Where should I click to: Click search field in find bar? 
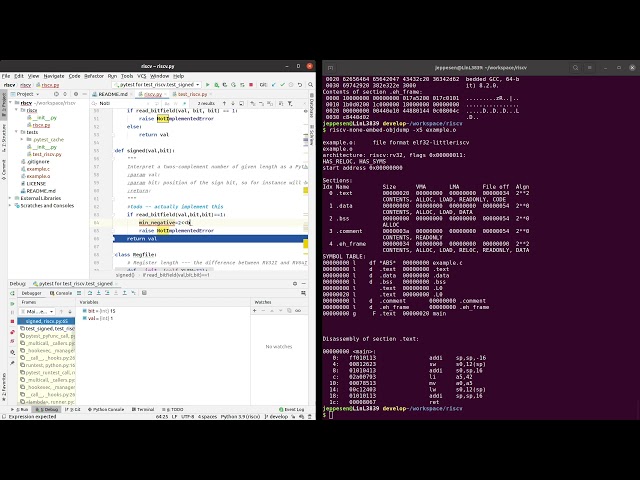[x=122, y=104]
